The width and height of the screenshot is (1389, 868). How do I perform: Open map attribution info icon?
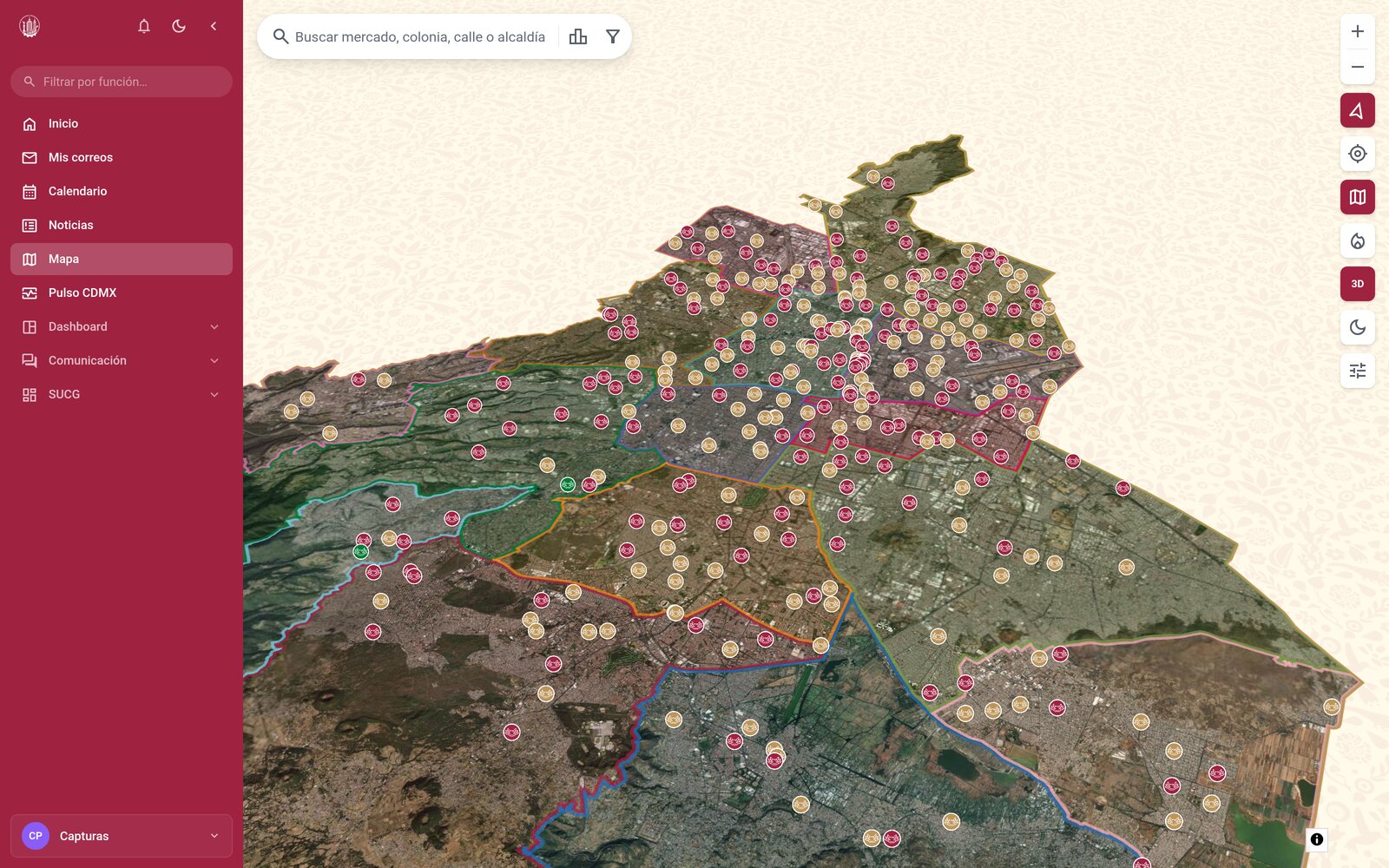click(1317, 839)
